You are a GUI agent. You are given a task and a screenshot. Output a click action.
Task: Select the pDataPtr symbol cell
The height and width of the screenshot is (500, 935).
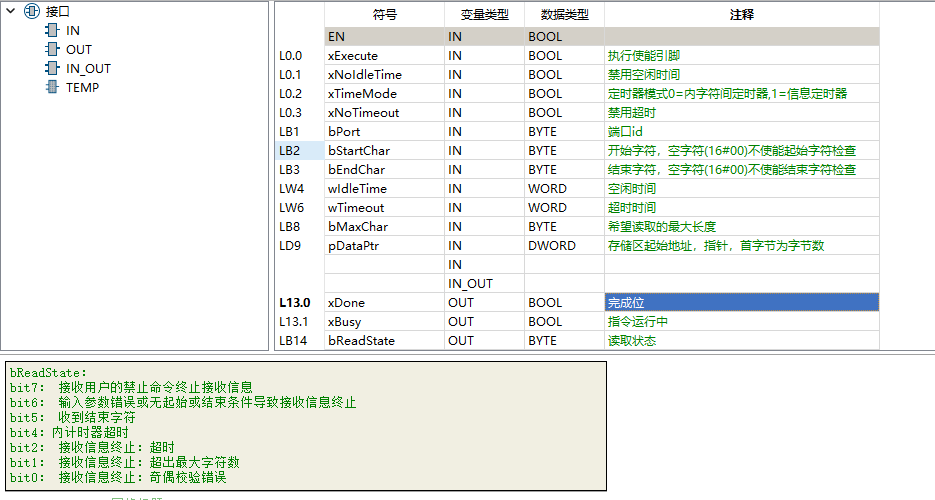click(385, 246)
